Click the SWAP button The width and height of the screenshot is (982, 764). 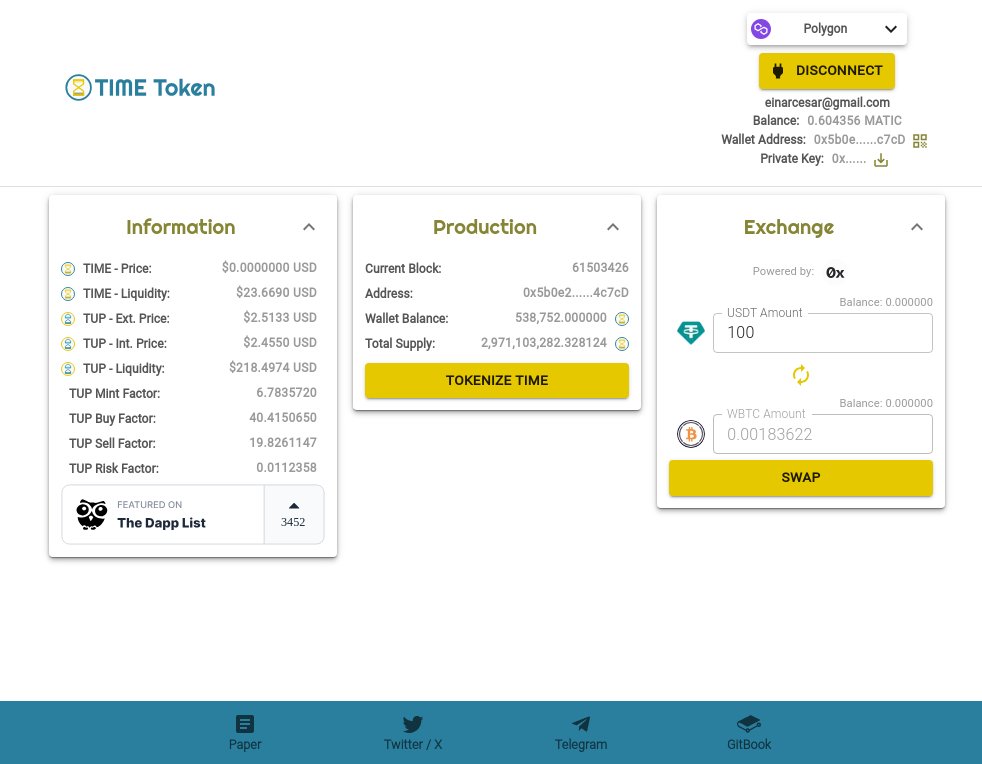click(800, 478)
